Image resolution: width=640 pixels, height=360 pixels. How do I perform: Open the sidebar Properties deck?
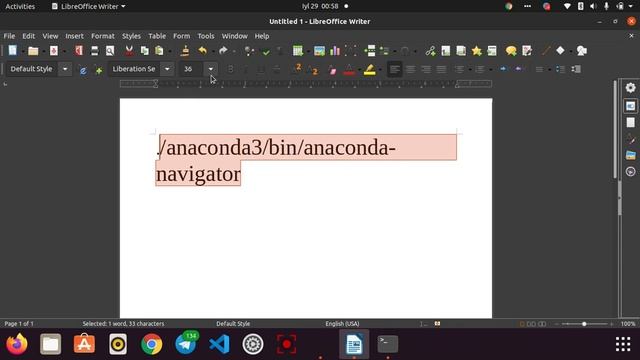630,106
